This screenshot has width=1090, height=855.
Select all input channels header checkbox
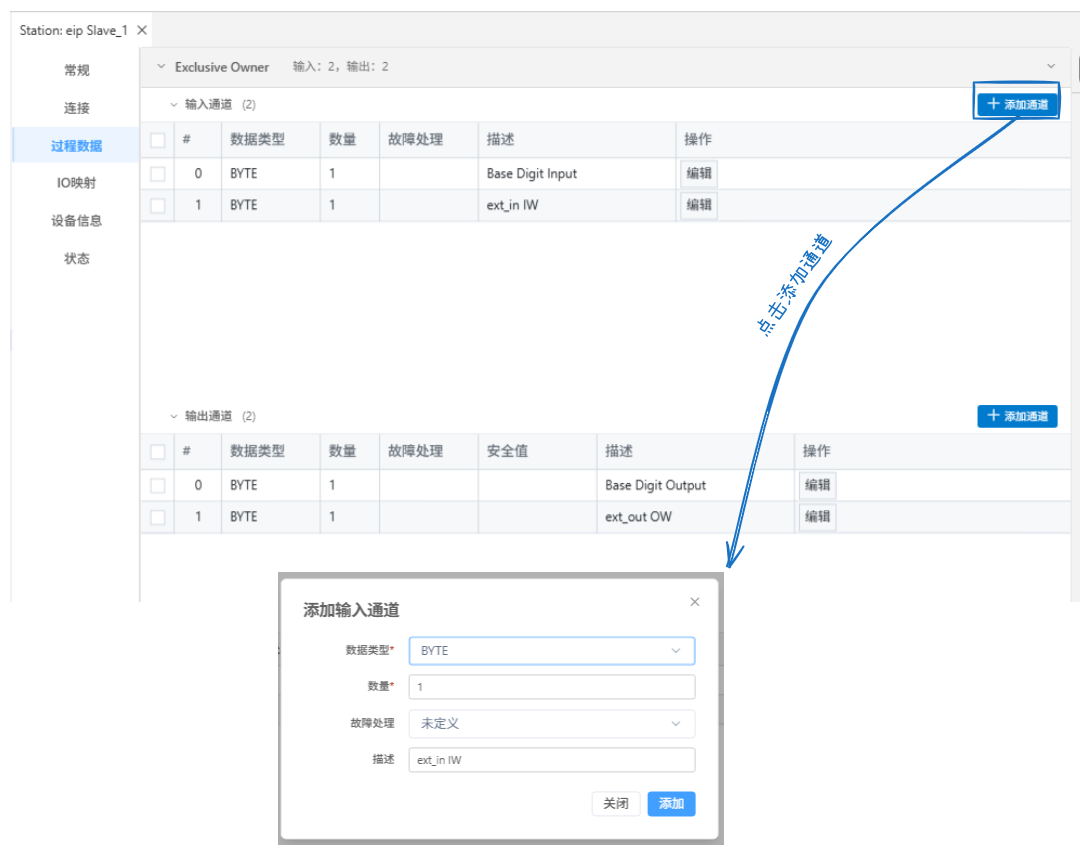(158, 140)
